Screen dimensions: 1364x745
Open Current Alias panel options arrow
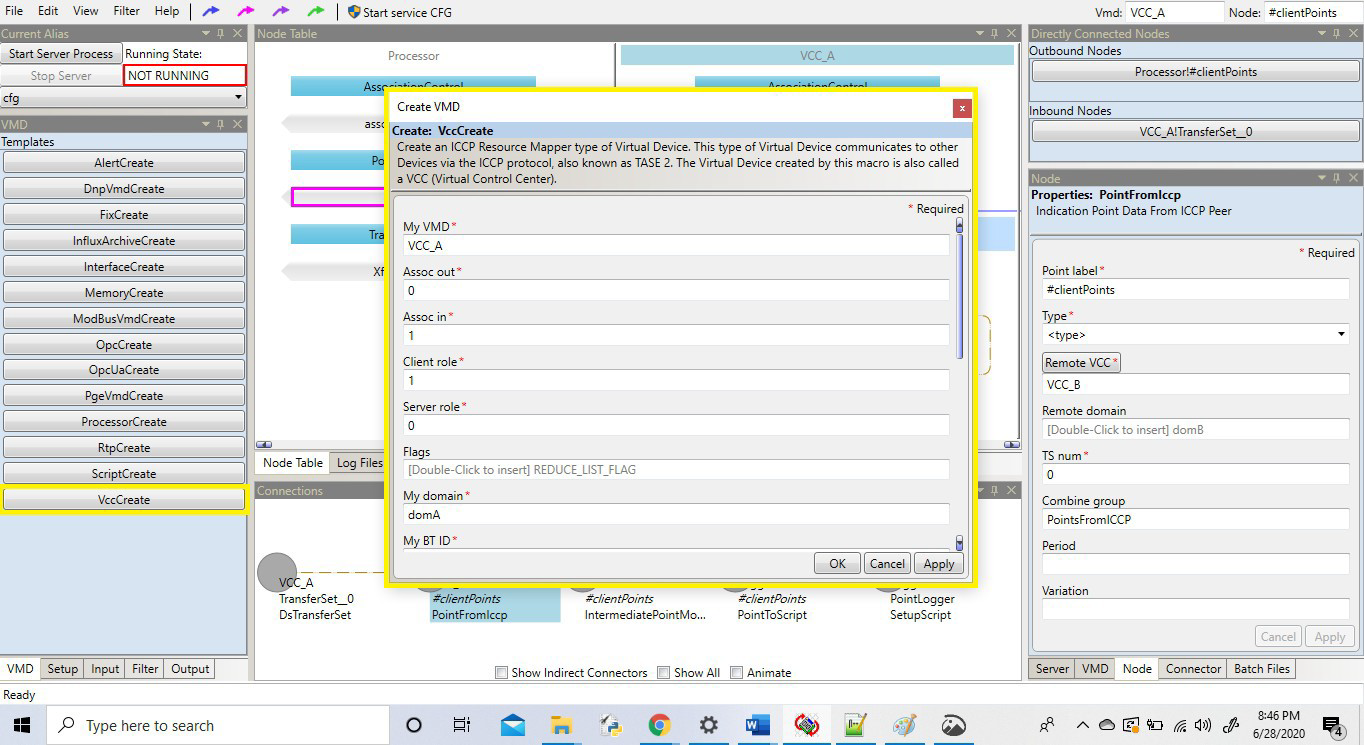[x=205, y=34]
